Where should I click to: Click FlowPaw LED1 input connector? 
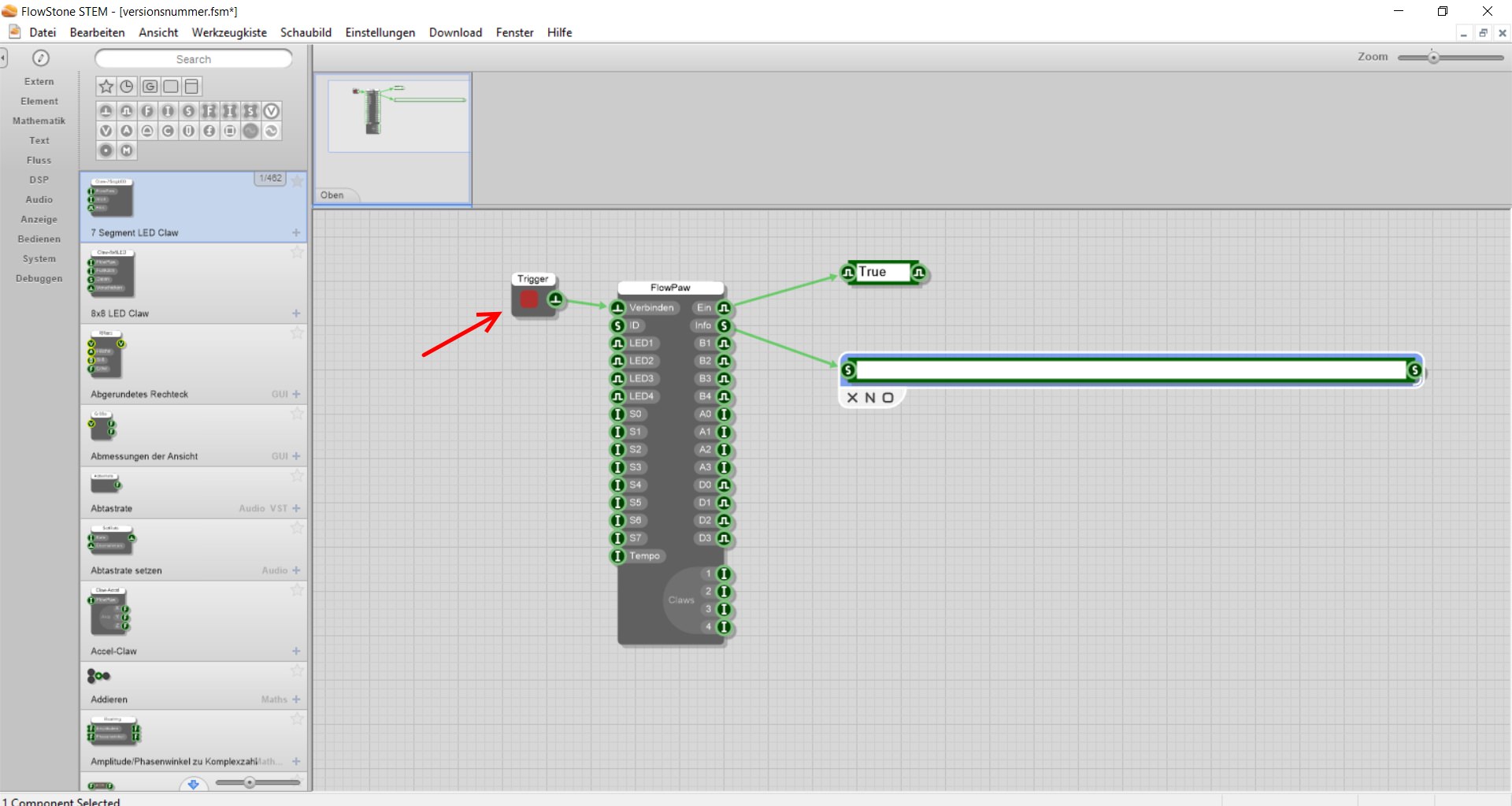618,344
